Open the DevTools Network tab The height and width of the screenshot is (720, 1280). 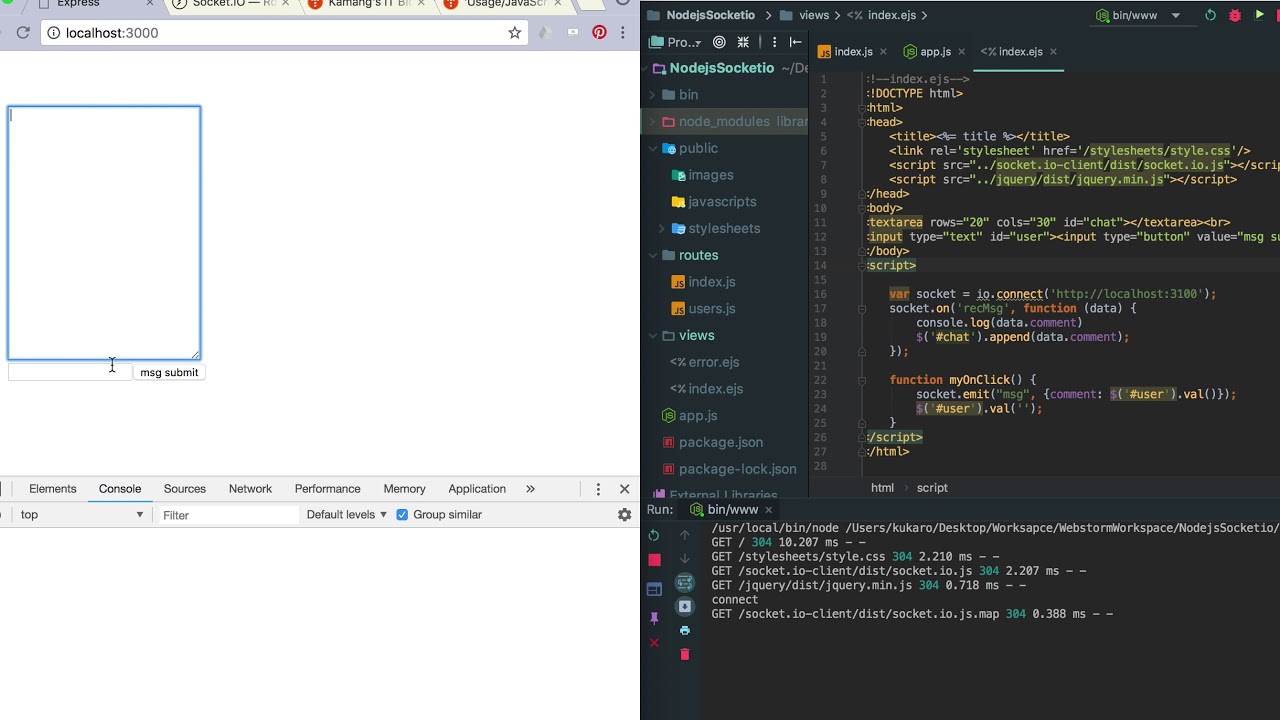pos(250,489)
